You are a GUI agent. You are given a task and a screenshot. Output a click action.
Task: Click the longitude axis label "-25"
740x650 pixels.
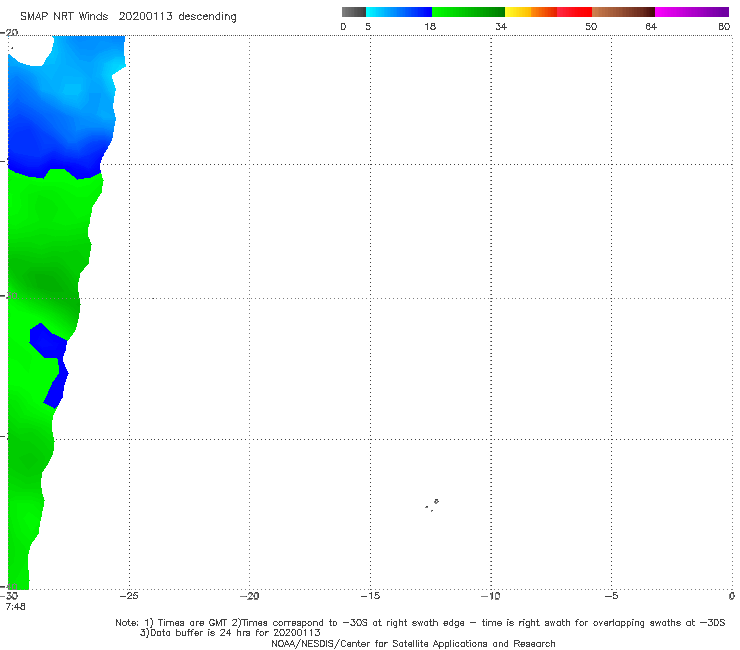129,596
